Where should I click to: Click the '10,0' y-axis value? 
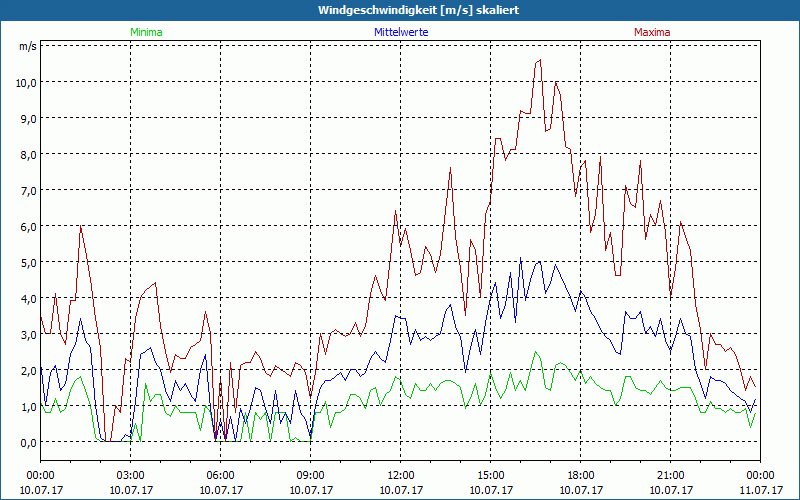click(x=27, y=83)
